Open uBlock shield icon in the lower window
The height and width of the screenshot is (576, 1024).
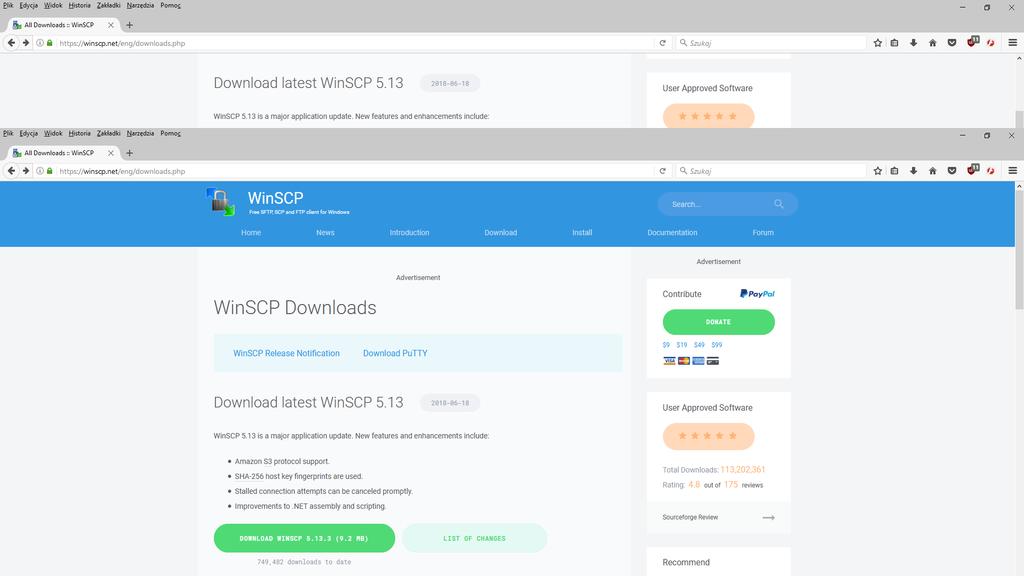coord(972,170)
